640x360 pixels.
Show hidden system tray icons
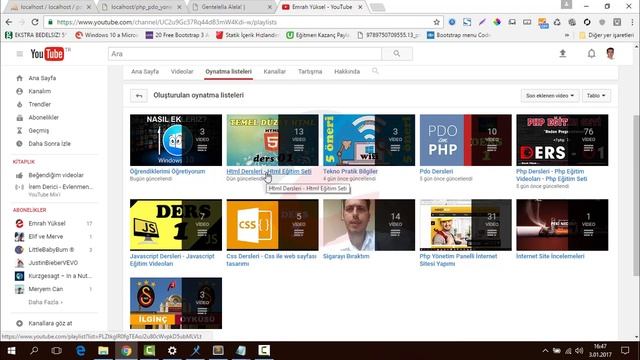pos(545,351)
